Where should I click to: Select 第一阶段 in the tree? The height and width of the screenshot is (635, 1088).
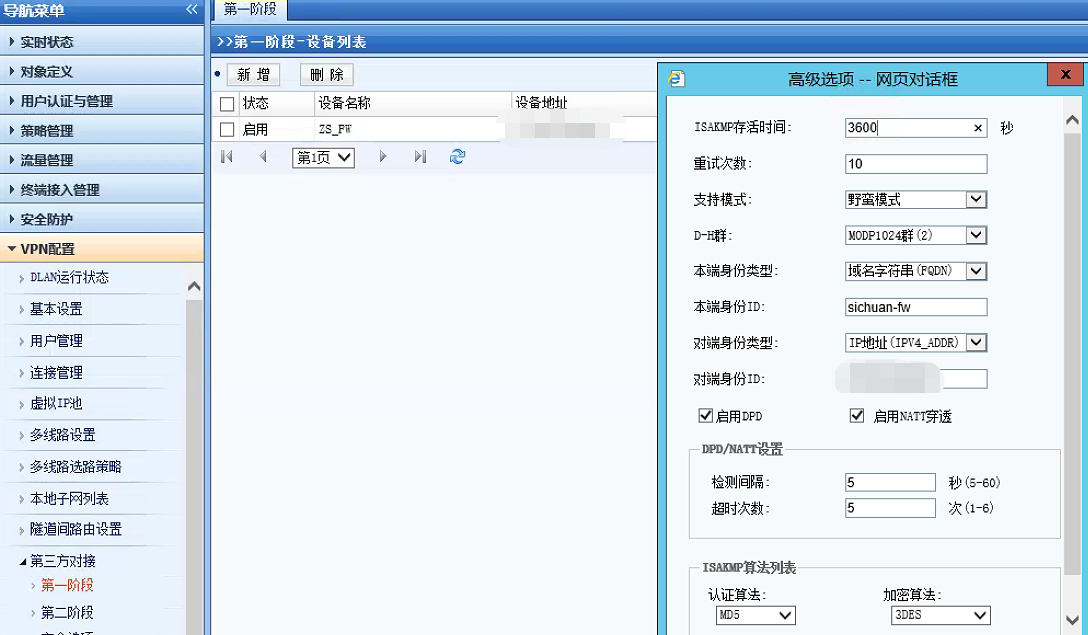(x=67, y=585)
